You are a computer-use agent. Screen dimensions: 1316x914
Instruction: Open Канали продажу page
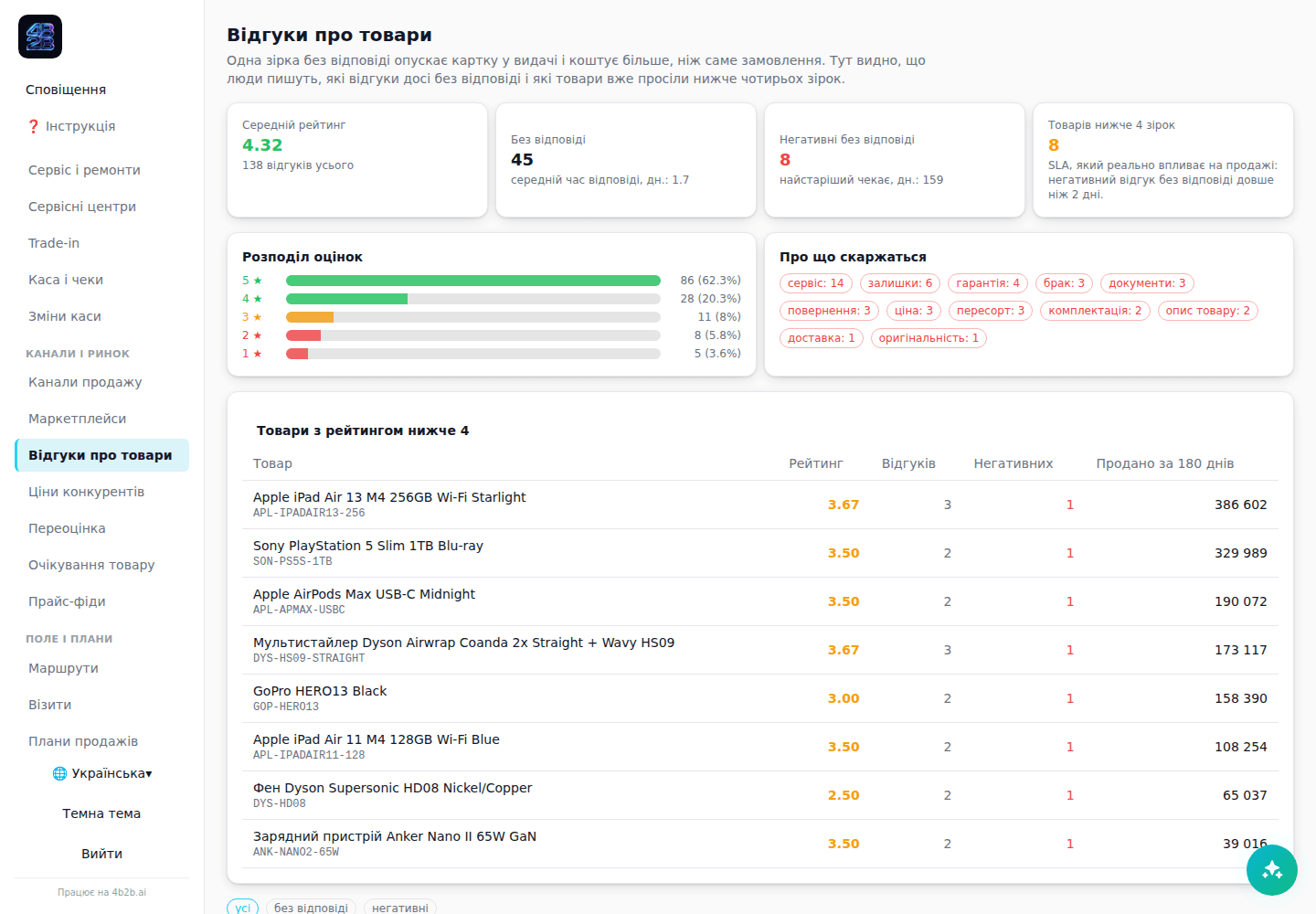(x=101, y=382)
